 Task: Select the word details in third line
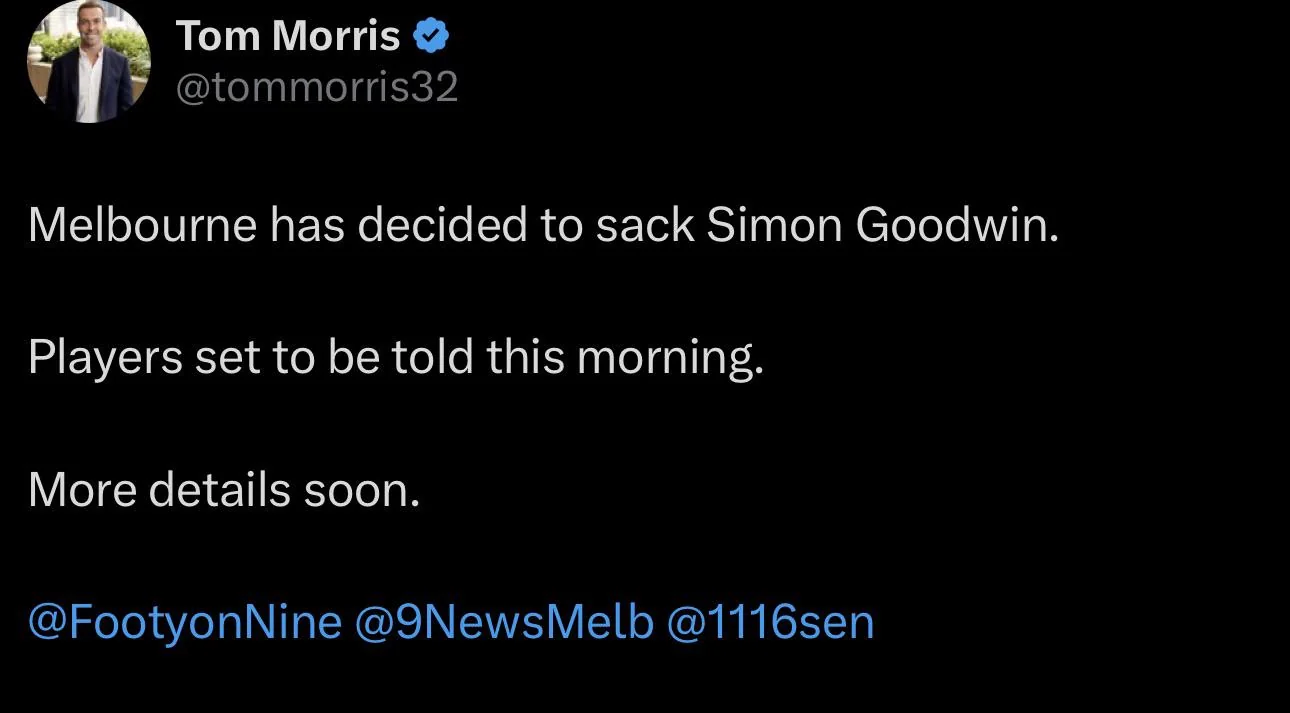pos(220,490)
